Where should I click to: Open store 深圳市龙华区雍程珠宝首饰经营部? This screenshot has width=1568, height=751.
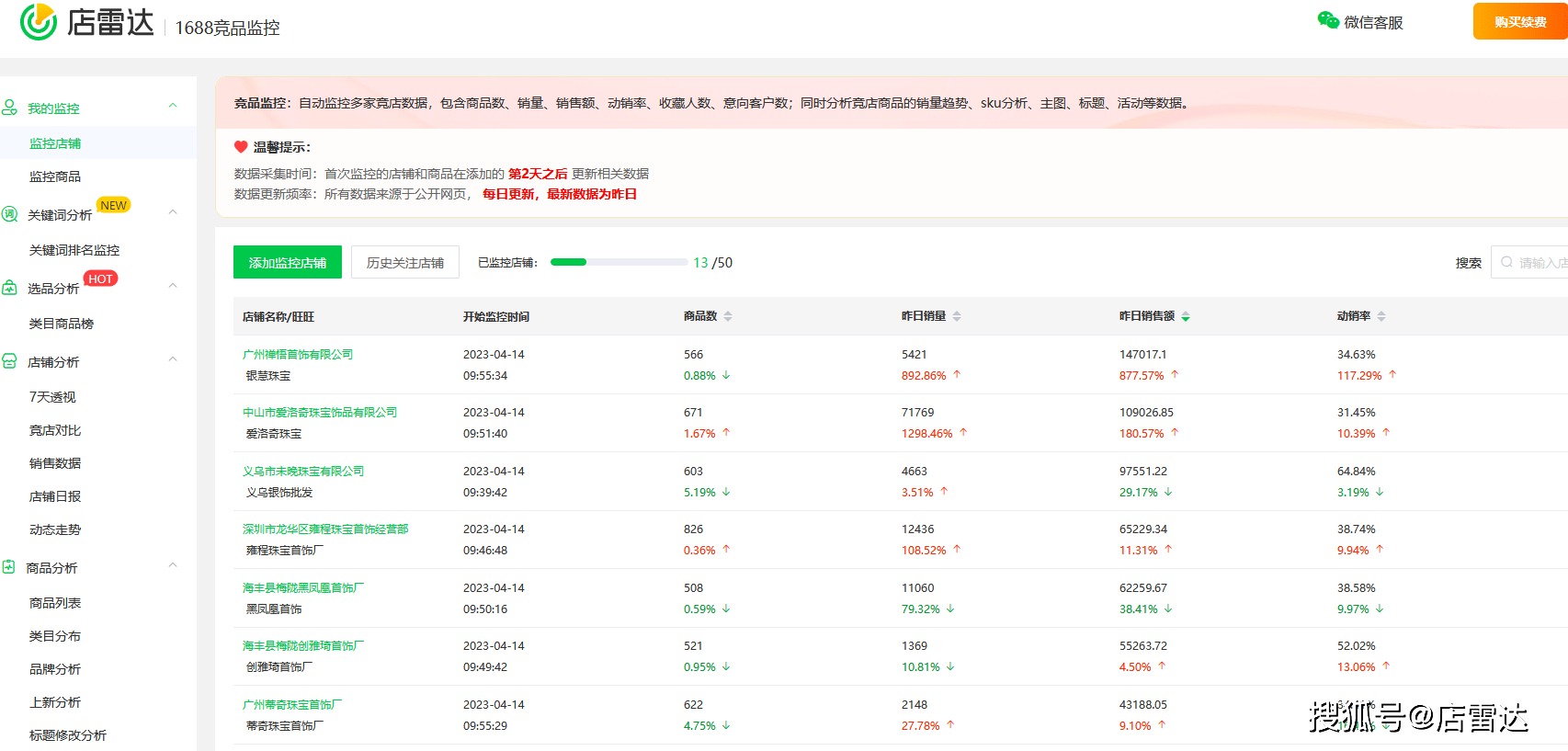pos(325,529)
